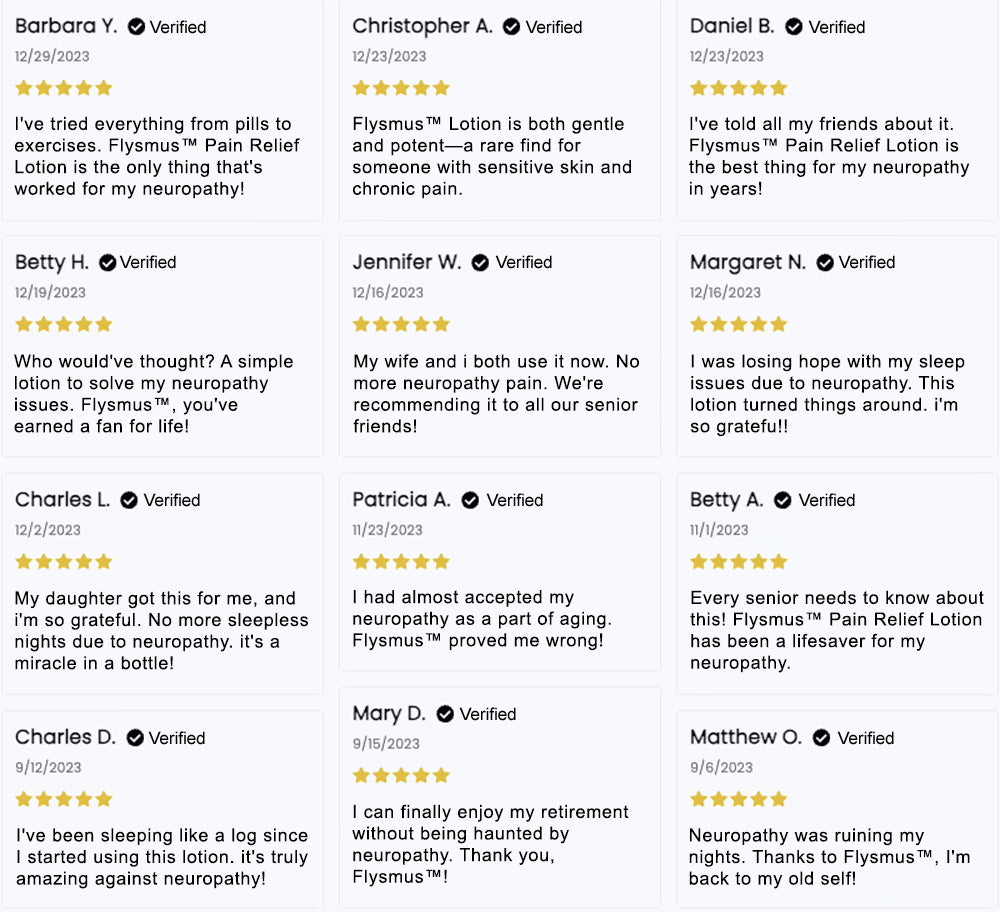Click verified checkmark beside Jennifer W.
The height and width of the screenshot is (912, 1000).
pos(480,263)
